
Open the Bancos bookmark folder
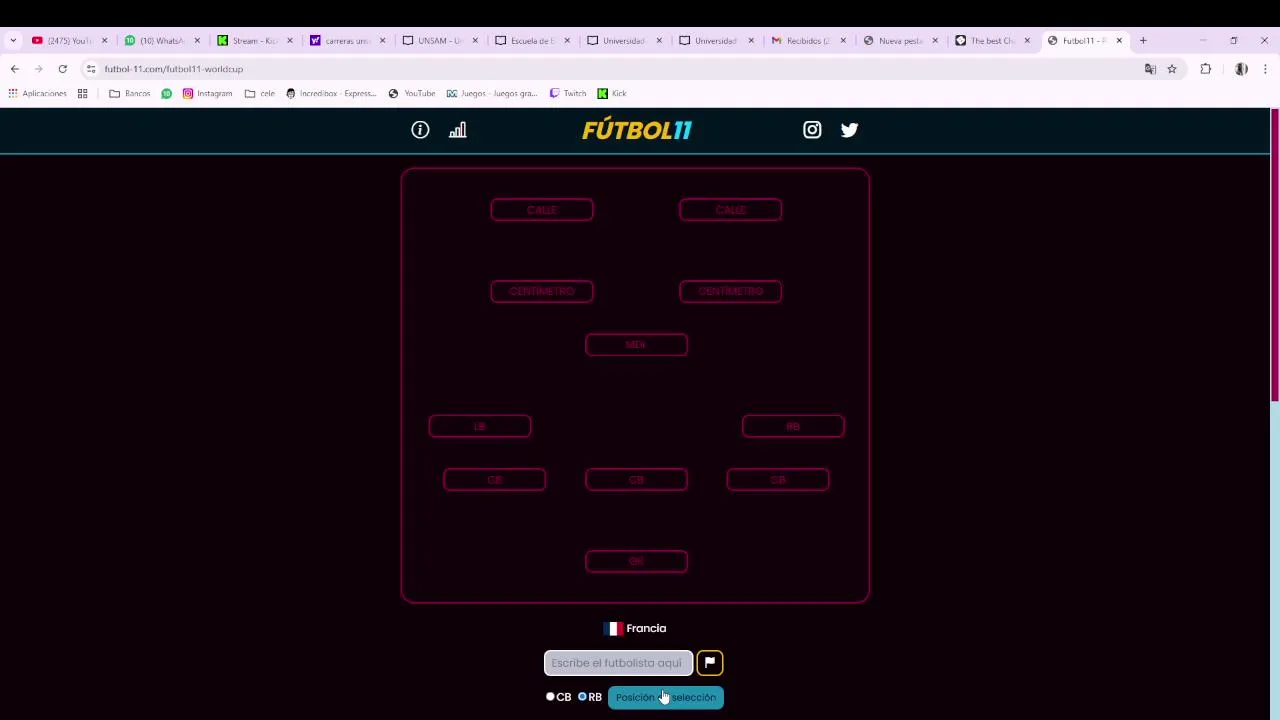(130, 93)
